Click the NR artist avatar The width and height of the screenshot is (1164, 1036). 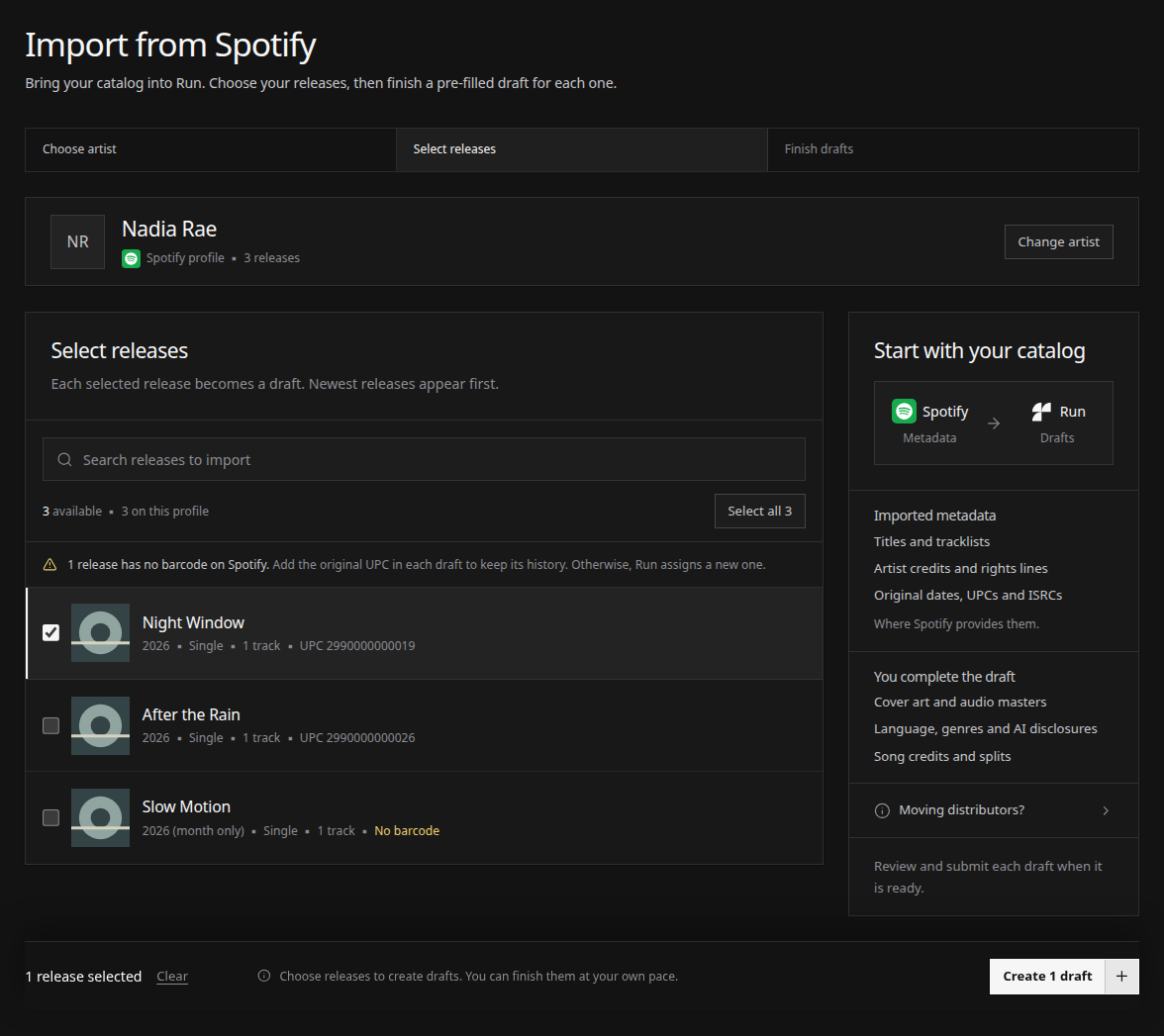point(77,241)
